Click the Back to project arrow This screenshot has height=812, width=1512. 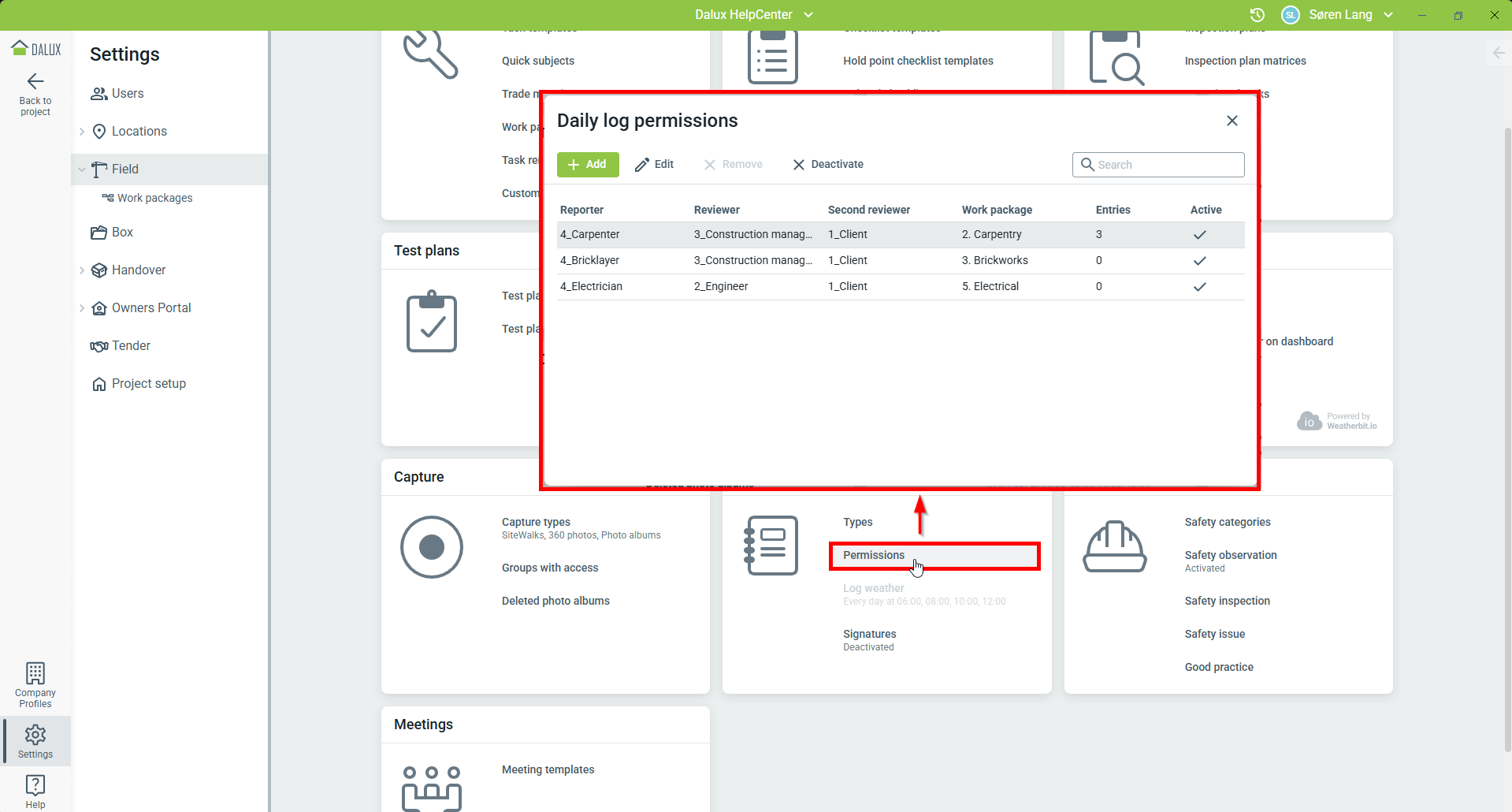coord(35,82)
